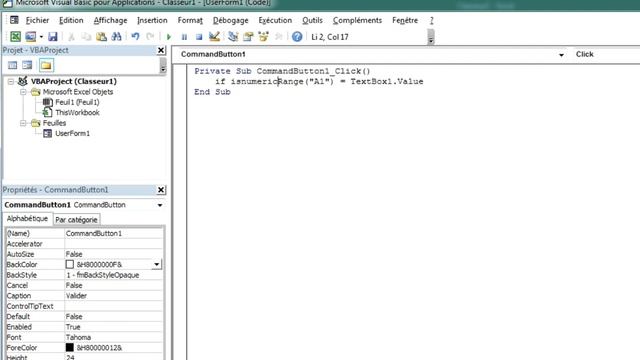Open the Insert object dropdown arrow
This screenshot has height=360, width=640.
[x=41, y=37]
